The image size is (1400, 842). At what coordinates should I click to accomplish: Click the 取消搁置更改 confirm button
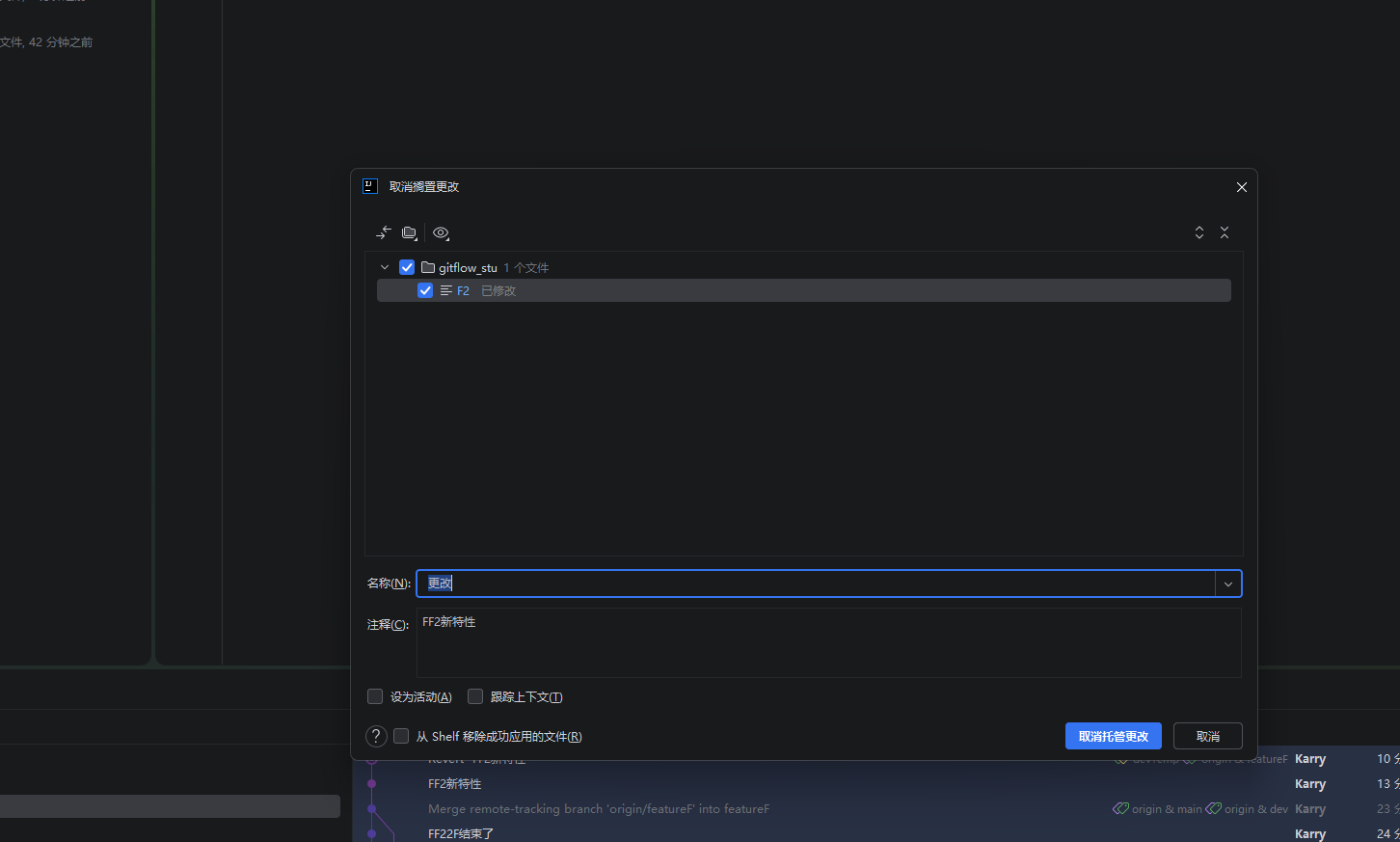pyautogui.click(x=1114, y=736)
